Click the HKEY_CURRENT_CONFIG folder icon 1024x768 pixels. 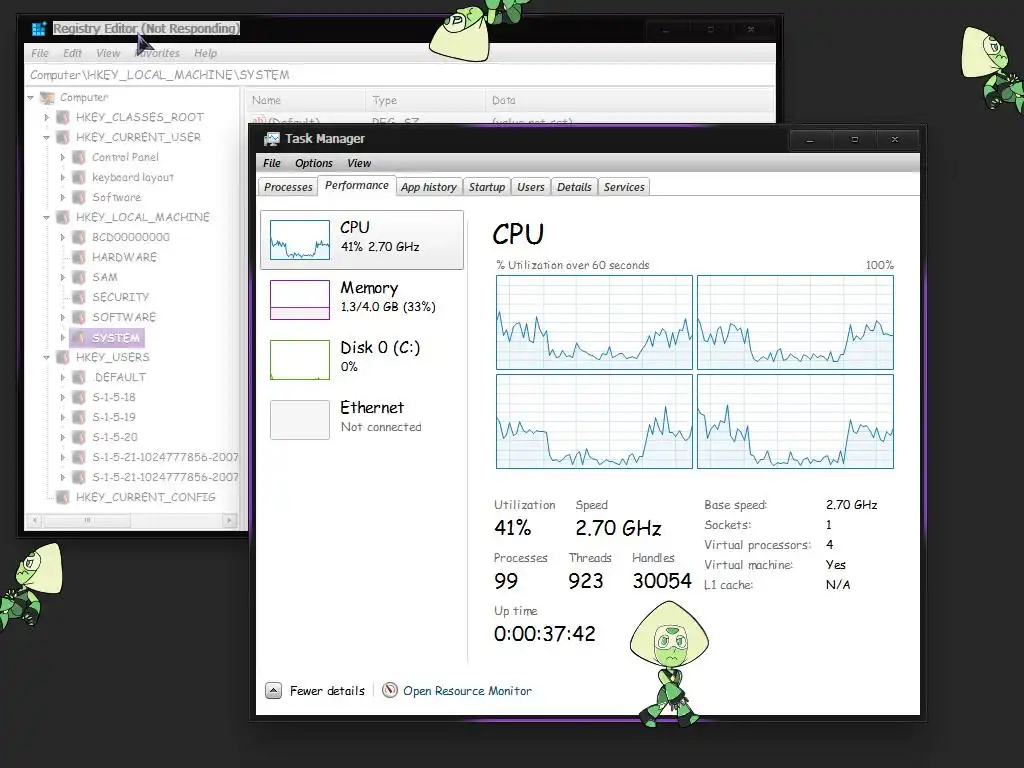point(63,498)
